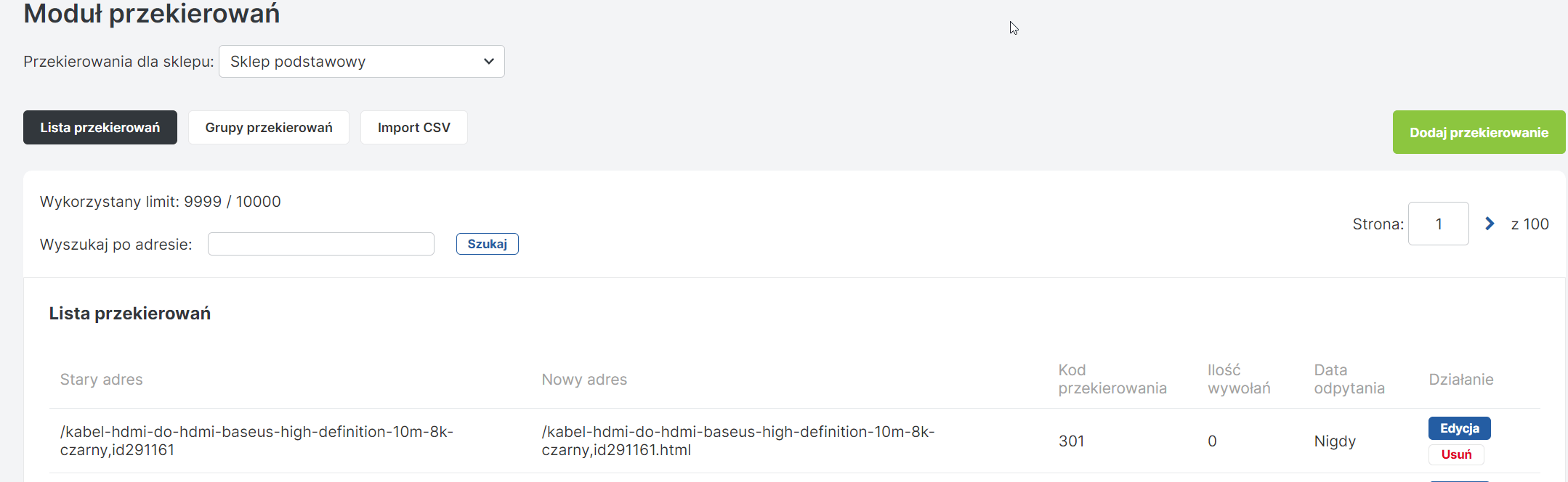Screen dimensions: 1568x482
Task: Focus the Wyszukaj po adresie search field
Action: tap(321, 244)
